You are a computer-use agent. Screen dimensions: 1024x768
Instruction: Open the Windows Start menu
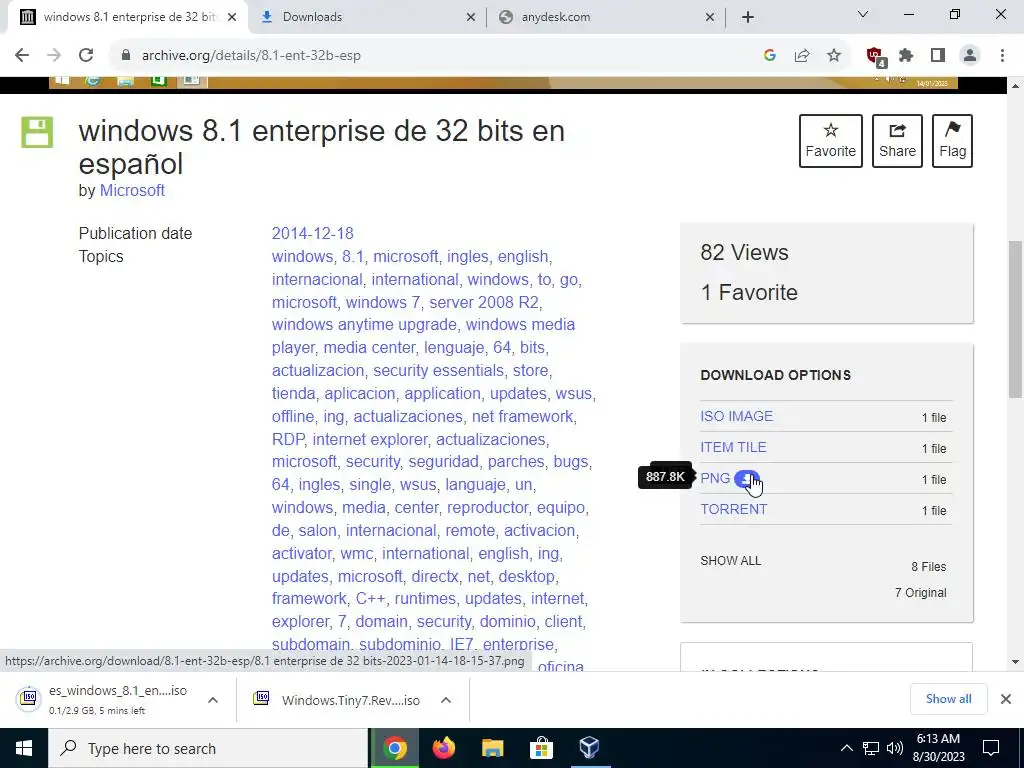[24, 748]
